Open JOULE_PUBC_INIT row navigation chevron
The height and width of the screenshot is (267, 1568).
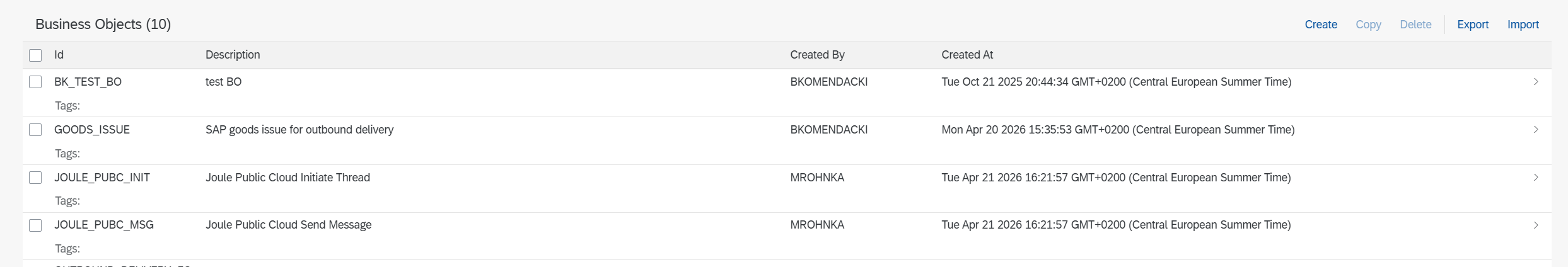(1536, 178)
